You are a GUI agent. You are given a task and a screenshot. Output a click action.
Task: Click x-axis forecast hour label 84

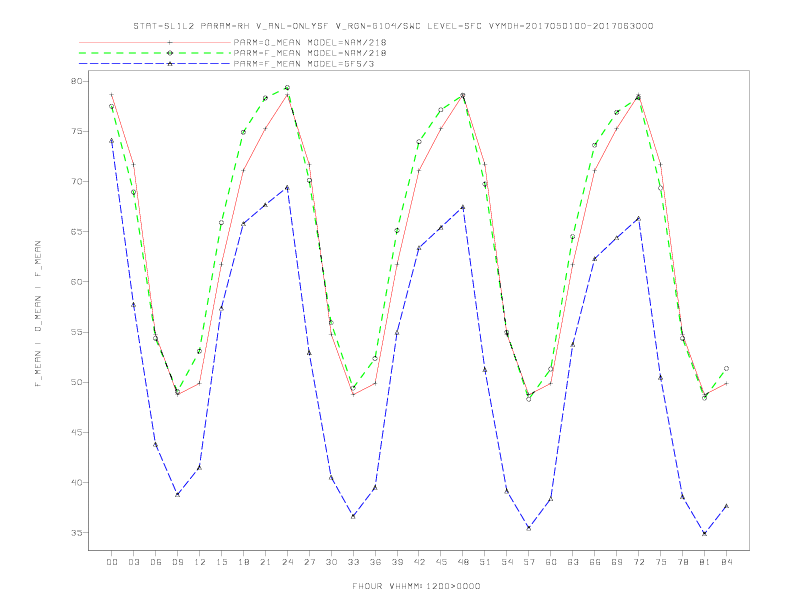pos(726,562)
